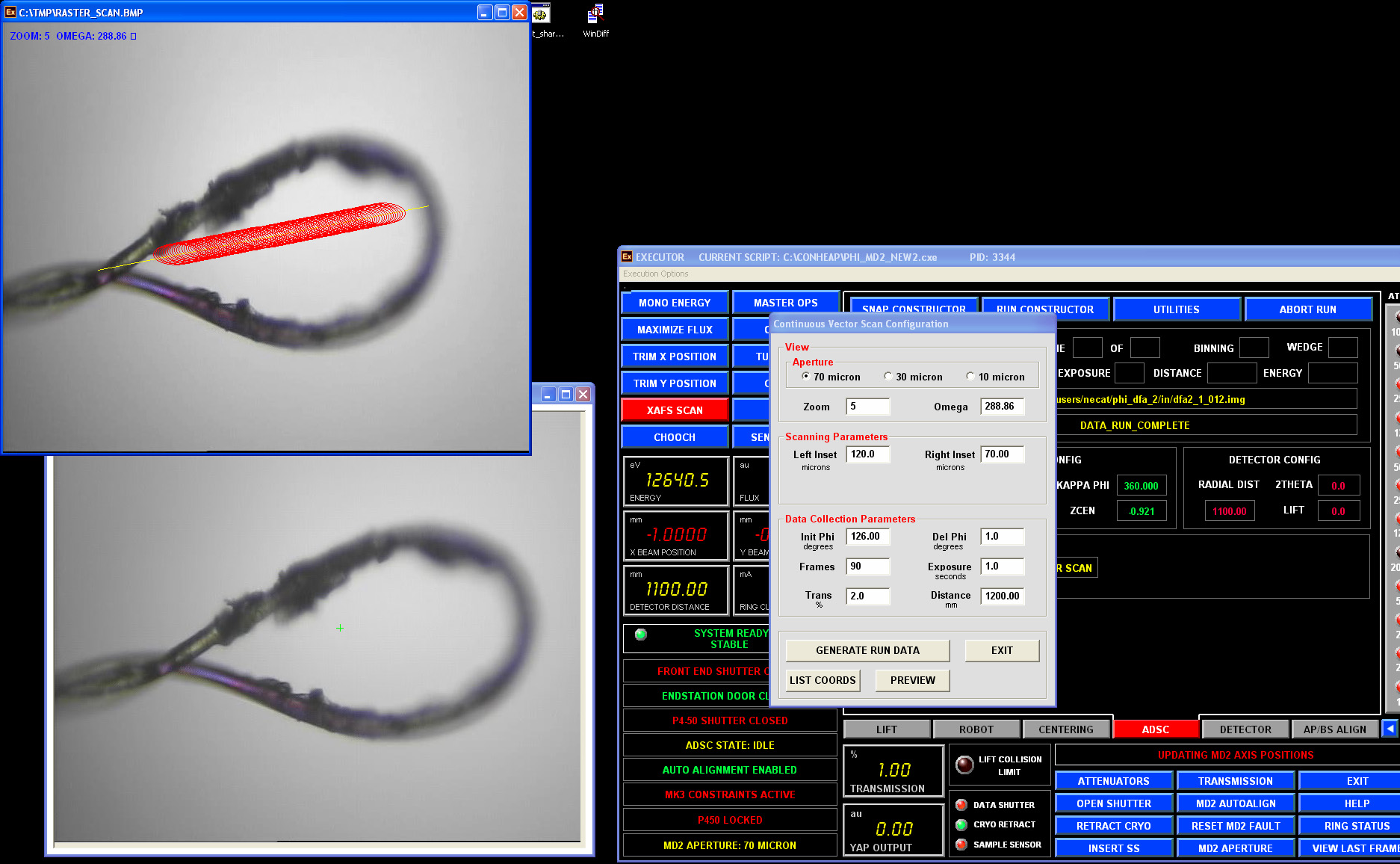Click the Data Shutter red indicator

[x=961, y=805]
